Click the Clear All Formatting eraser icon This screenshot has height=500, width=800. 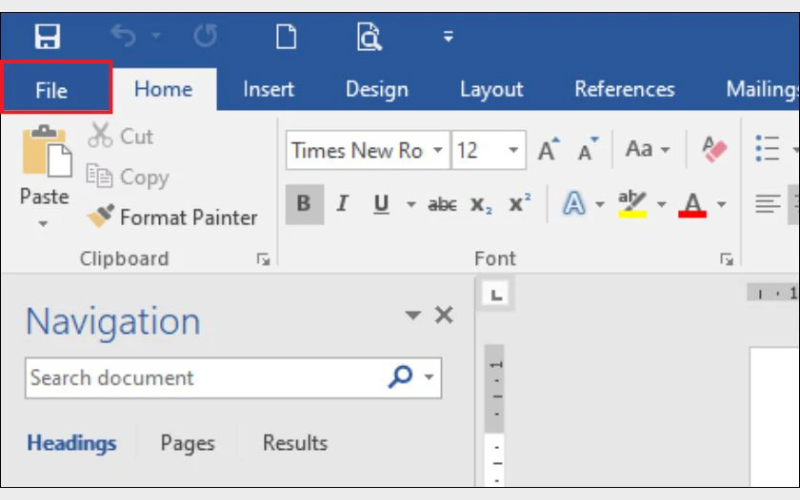click(715, 150)
